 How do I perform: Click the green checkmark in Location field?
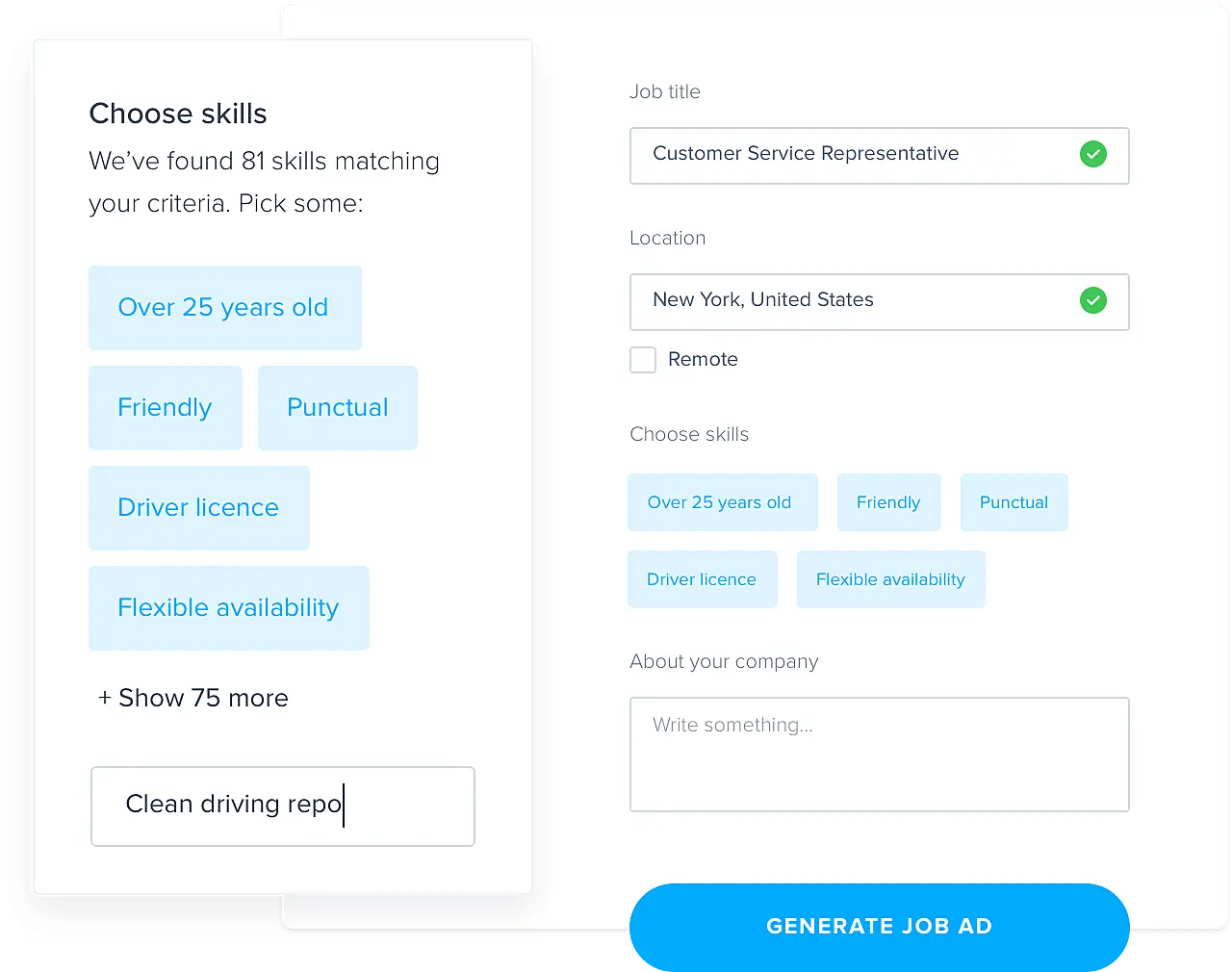[1093, 300]
